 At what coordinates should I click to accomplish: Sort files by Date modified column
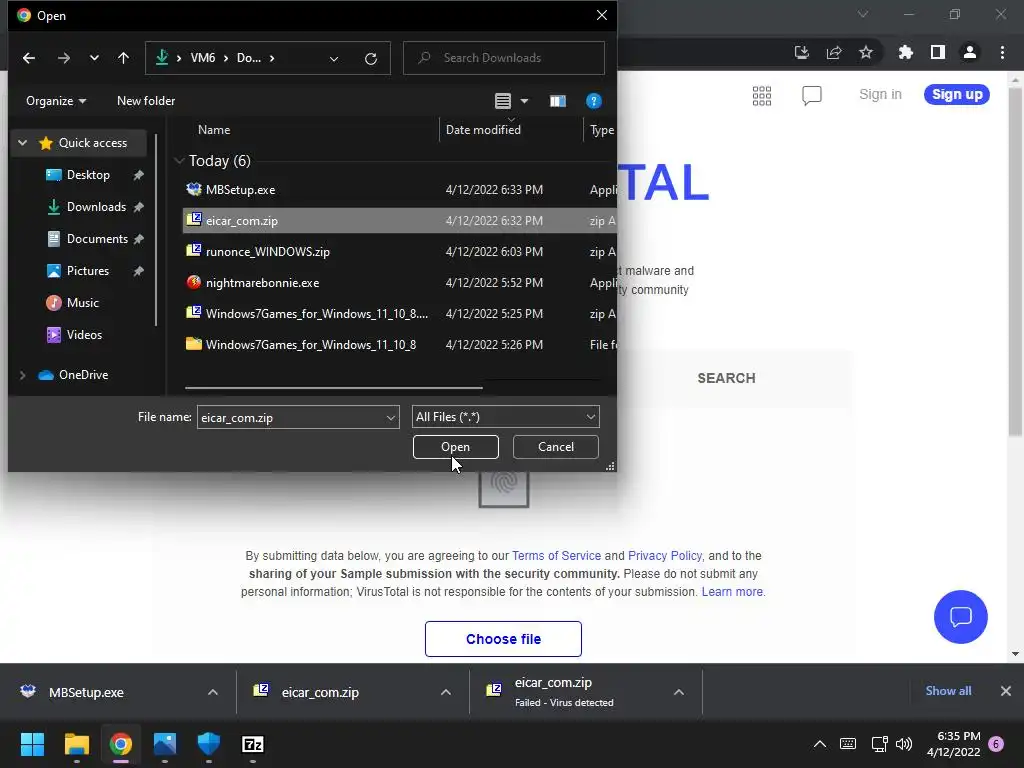tap(483, 130)
